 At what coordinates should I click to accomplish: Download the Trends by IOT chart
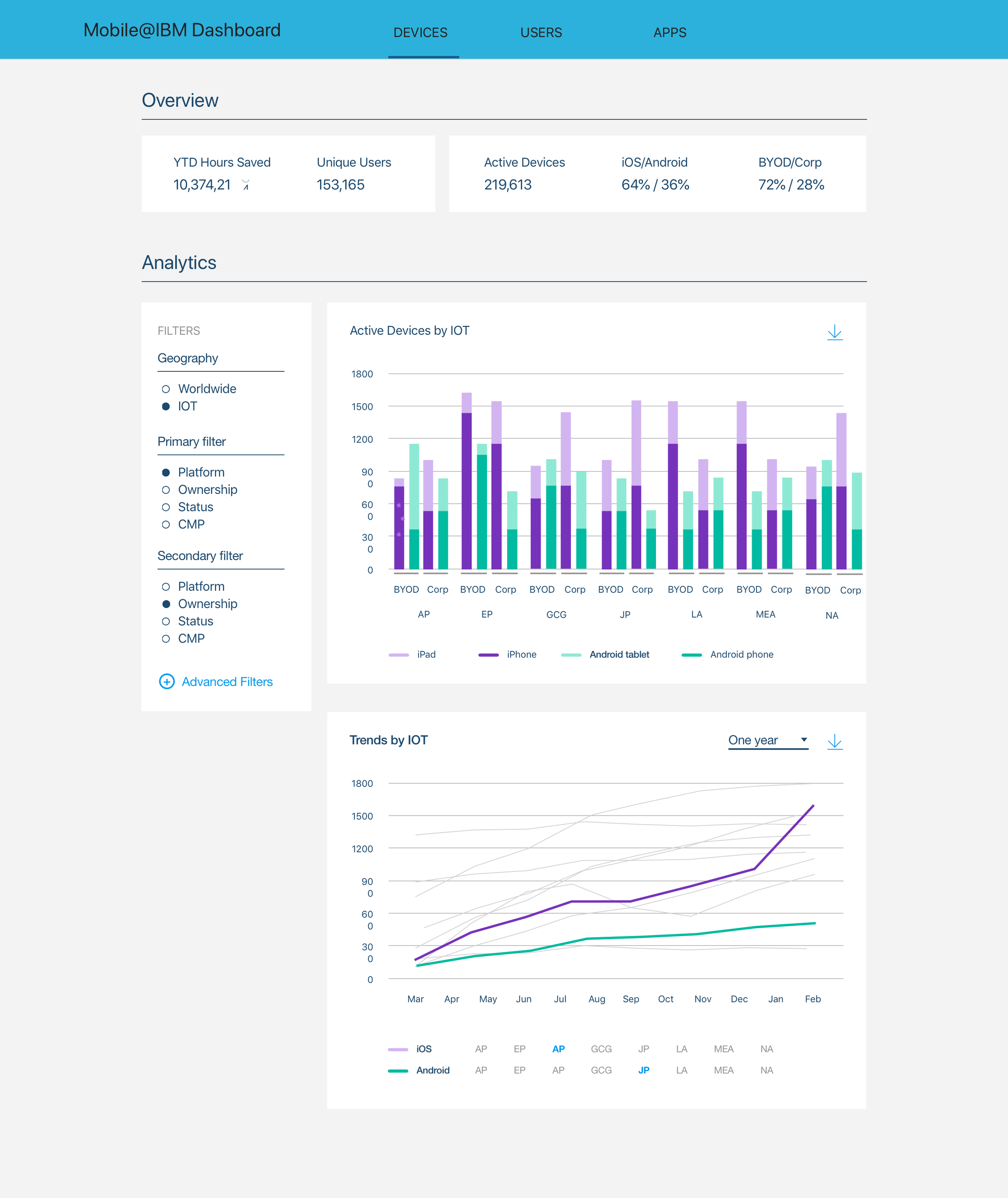pyautogui.click(x=834, y=741)
